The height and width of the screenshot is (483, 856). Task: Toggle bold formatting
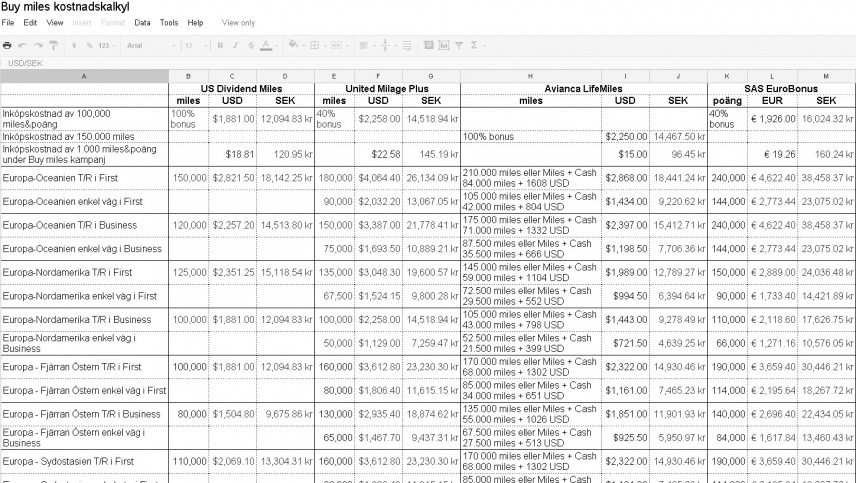click(220, 45)
